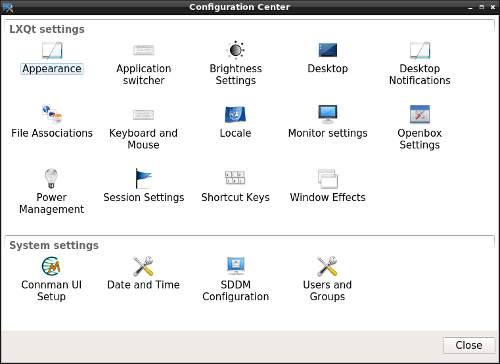This screenshot has width=500, height=364.
Task: Open the Desktop settings icon
Action: [328, 50]
